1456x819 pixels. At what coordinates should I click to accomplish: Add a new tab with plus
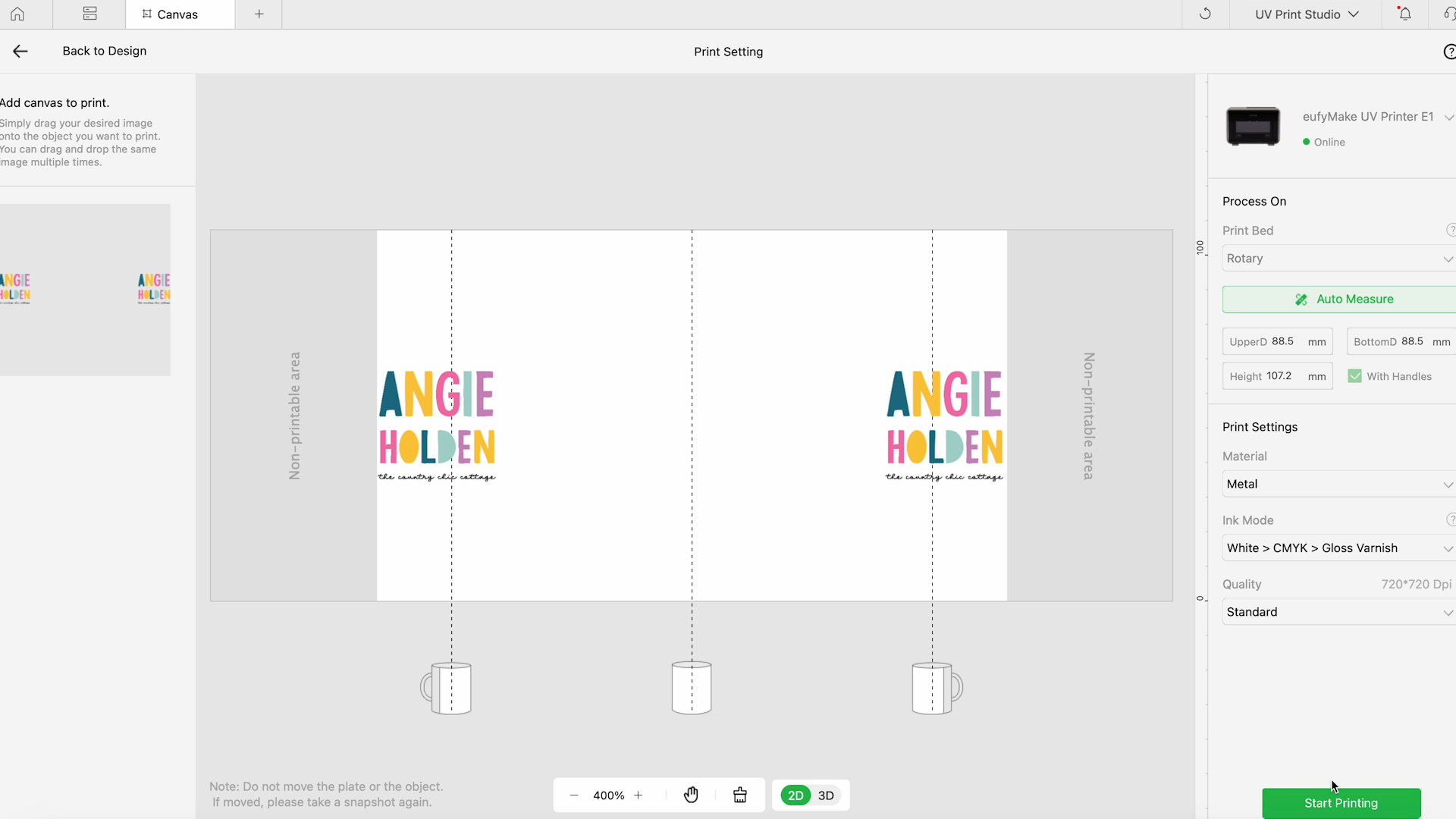coord(259,14)
